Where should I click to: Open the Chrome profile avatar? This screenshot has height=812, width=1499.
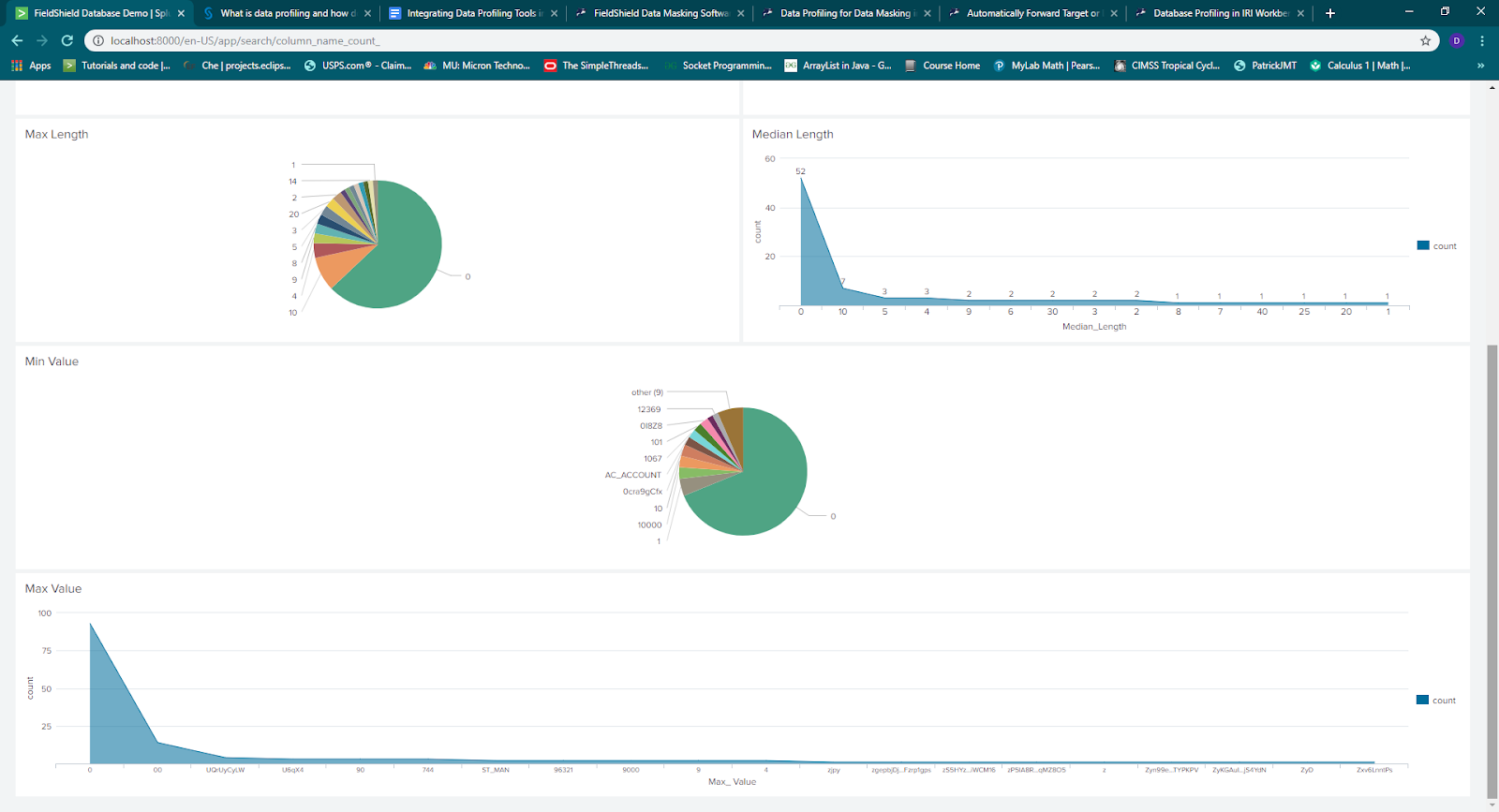coord(1457,40)
